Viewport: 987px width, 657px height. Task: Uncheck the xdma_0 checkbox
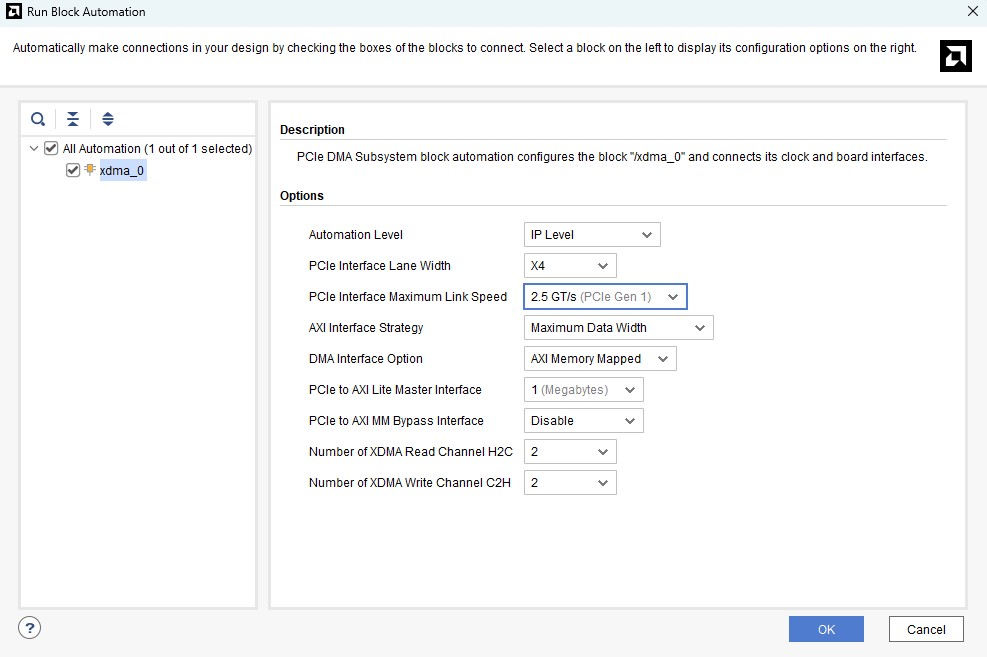[x=72, y=170]
